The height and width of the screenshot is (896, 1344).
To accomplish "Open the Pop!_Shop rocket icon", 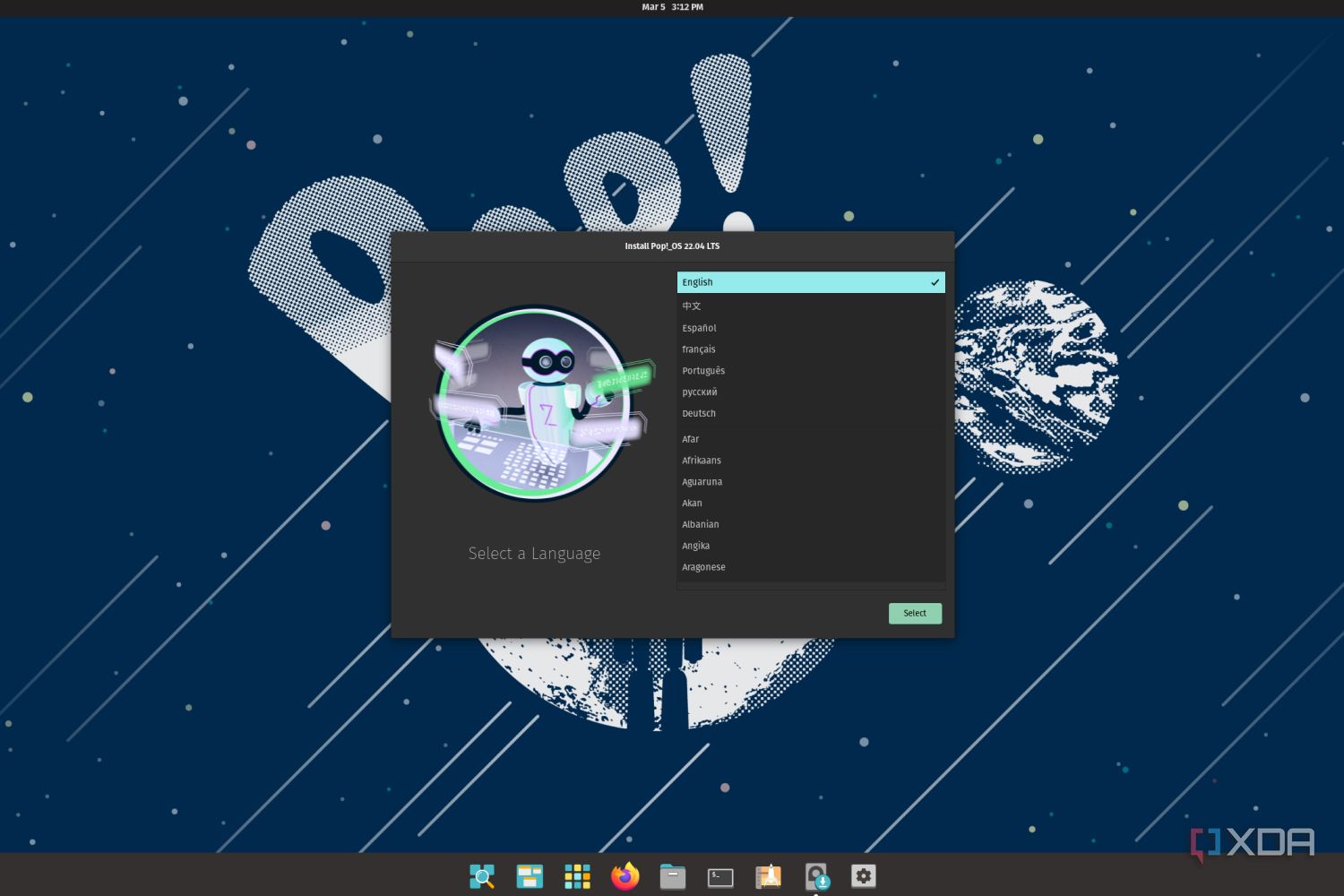I will click(769, 876).
